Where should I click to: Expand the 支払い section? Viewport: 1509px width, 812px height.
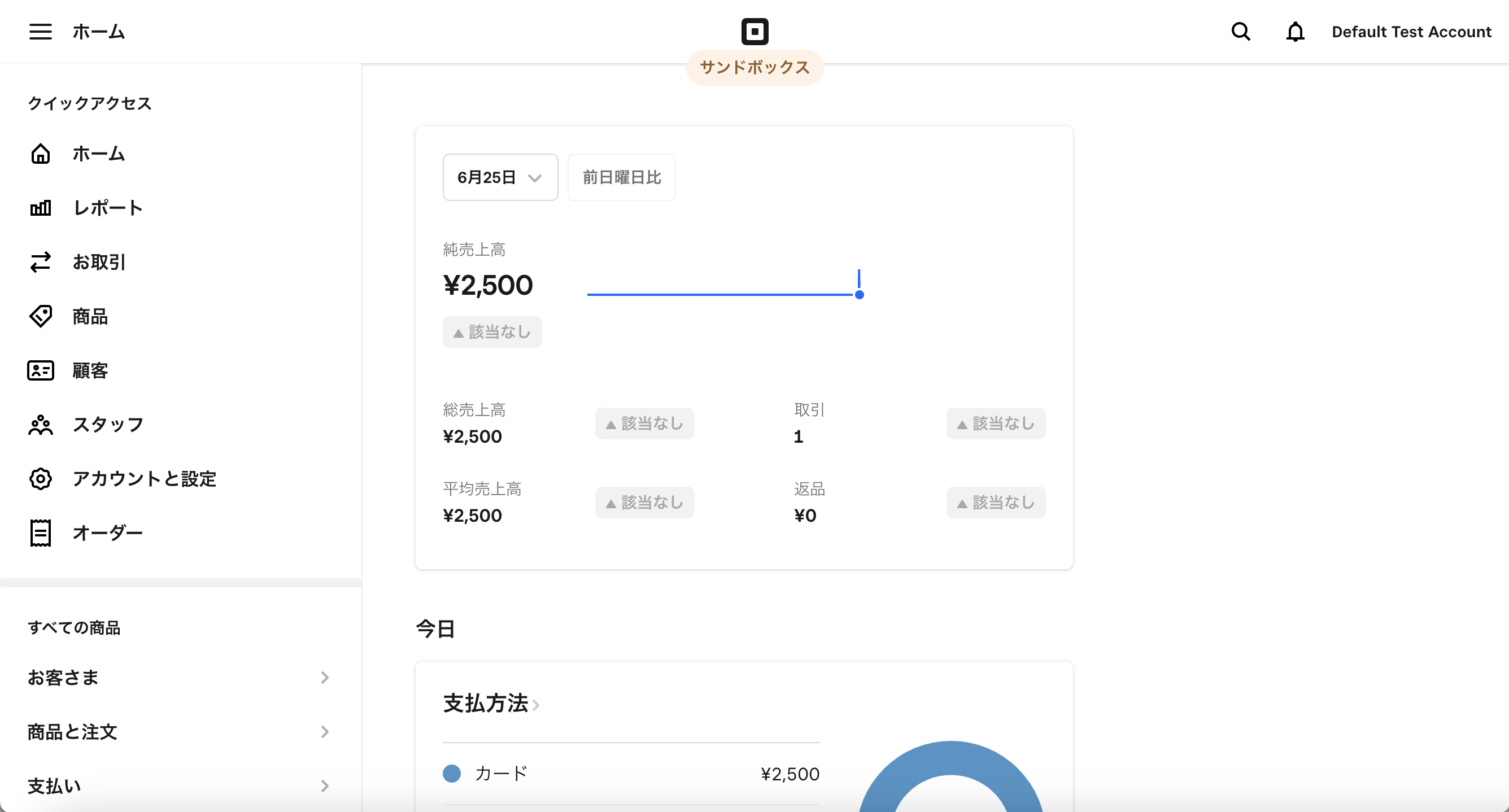tap(179, 786)
